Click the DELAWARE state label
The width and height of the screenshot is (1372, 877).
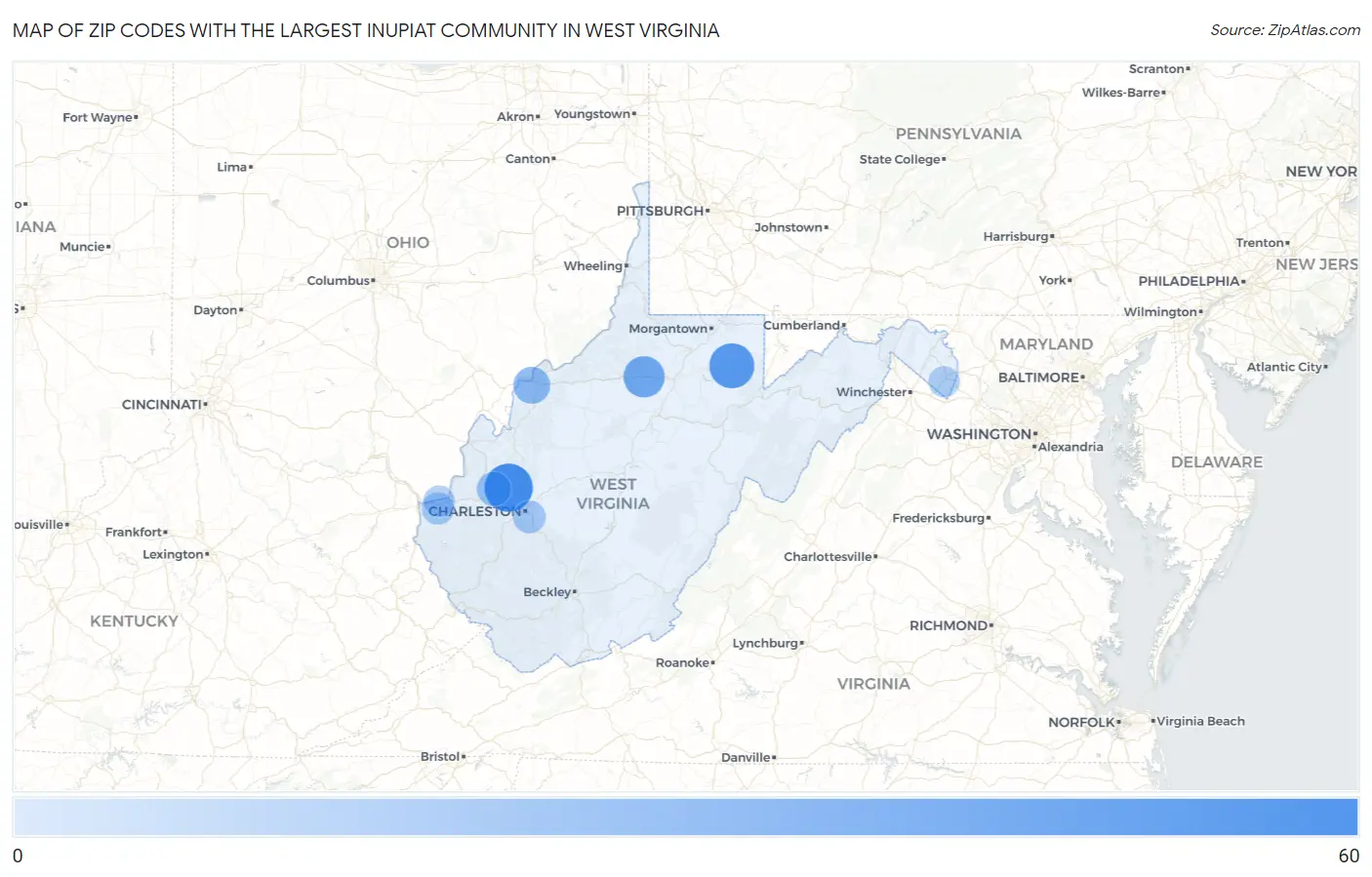(x=1217, y=462)
